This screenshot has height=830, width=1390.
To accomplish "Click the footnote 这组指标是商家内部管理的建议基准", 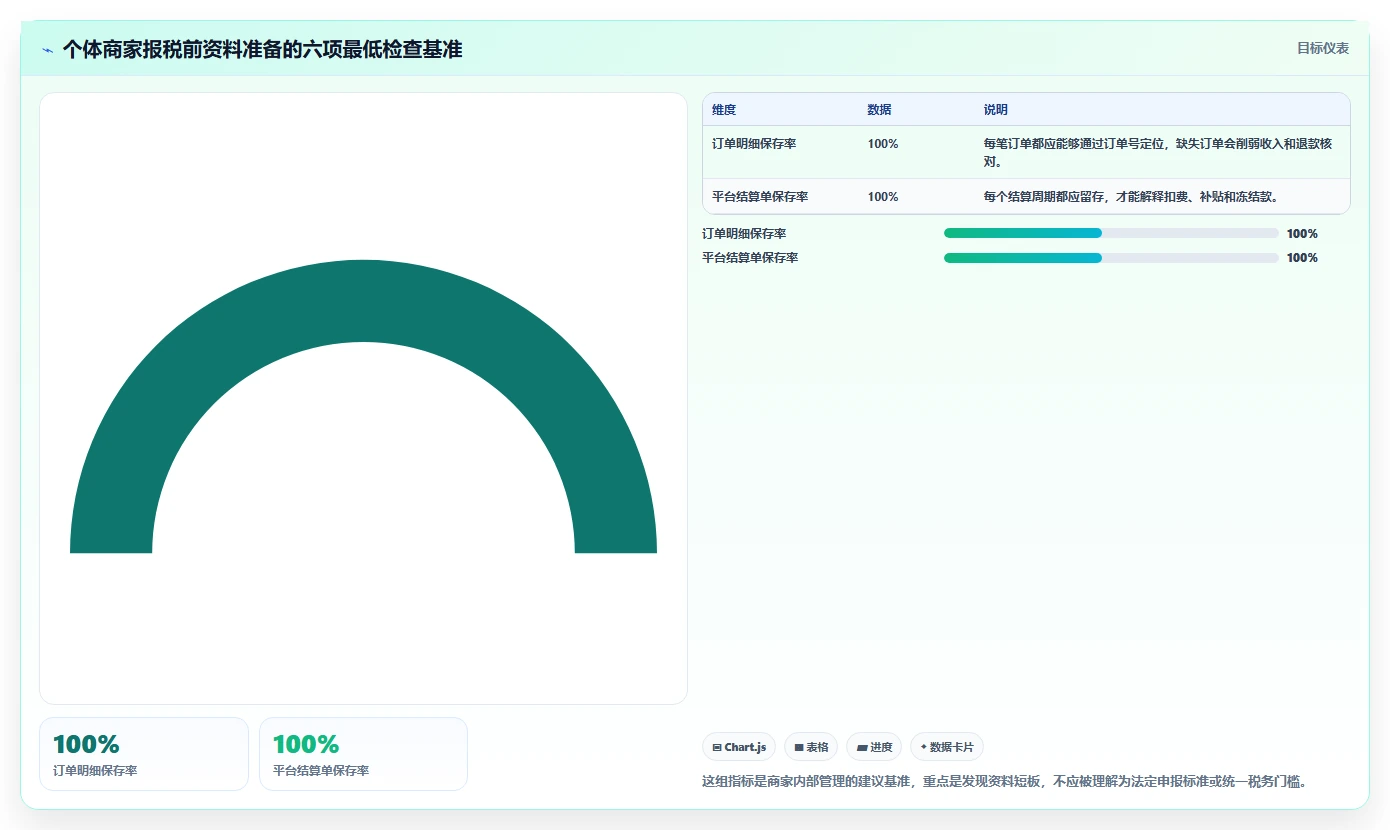I will pos(1005,781).
